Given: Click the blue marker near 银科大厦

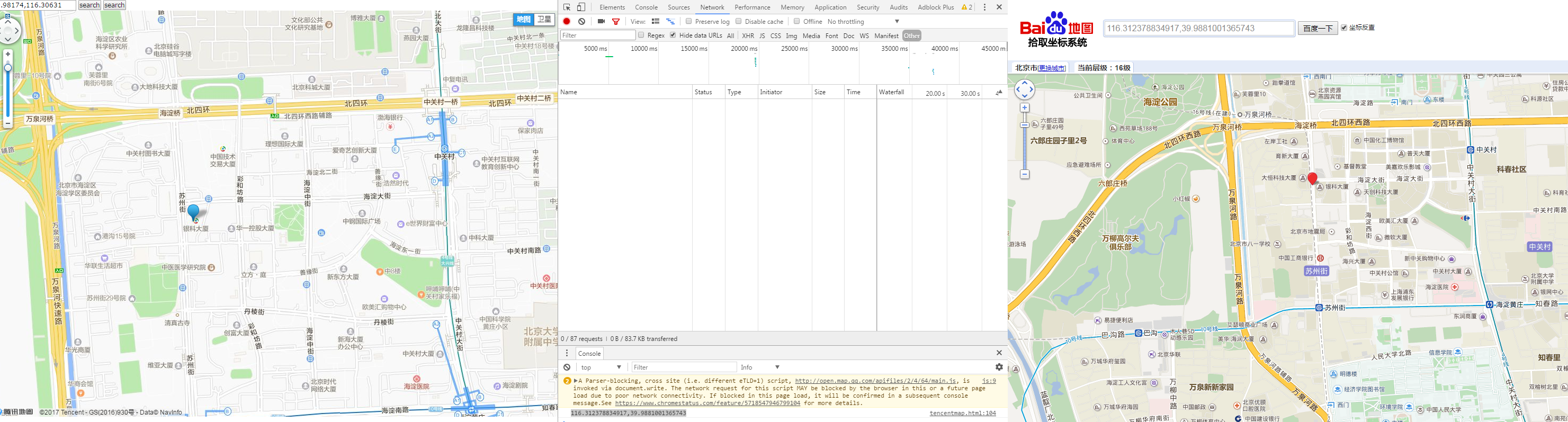Looking at the screenshot, I should tap(194, 213).
